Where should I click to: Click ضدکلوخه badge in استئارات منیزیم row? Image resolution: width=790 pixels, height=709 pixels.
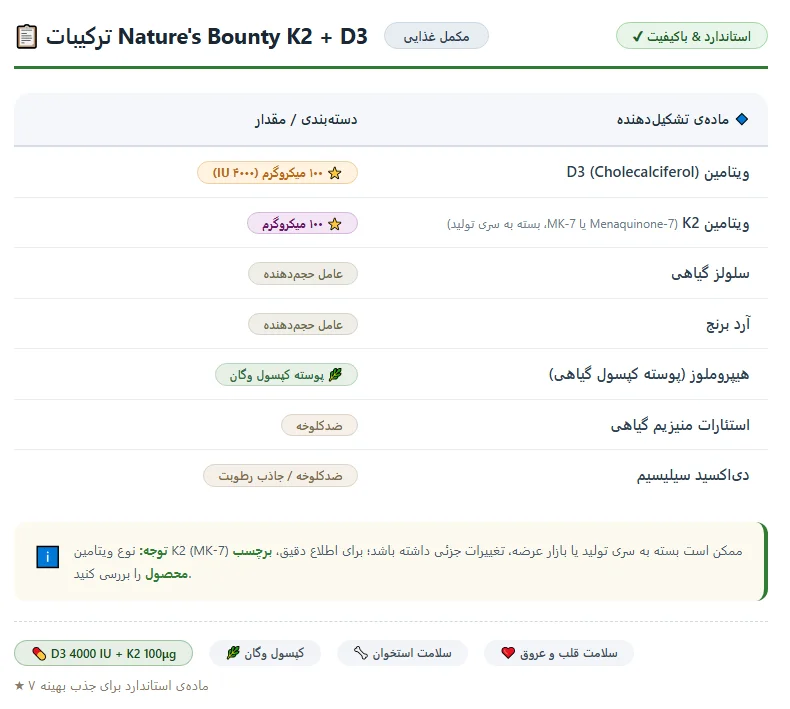(x=319, y=426)
